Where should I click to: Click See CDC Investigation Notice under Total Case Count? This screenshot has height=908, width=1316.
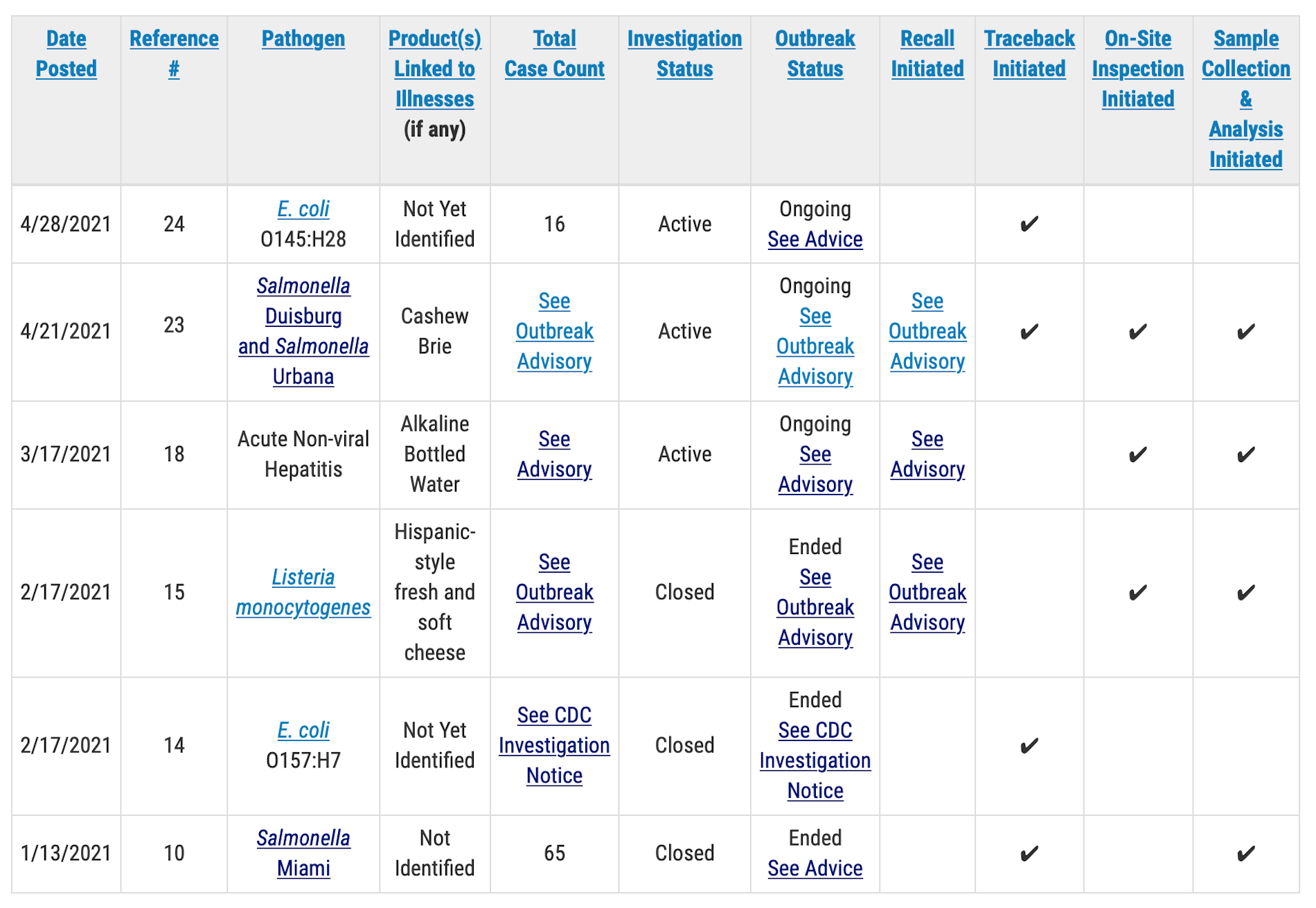tap(554, 745)
